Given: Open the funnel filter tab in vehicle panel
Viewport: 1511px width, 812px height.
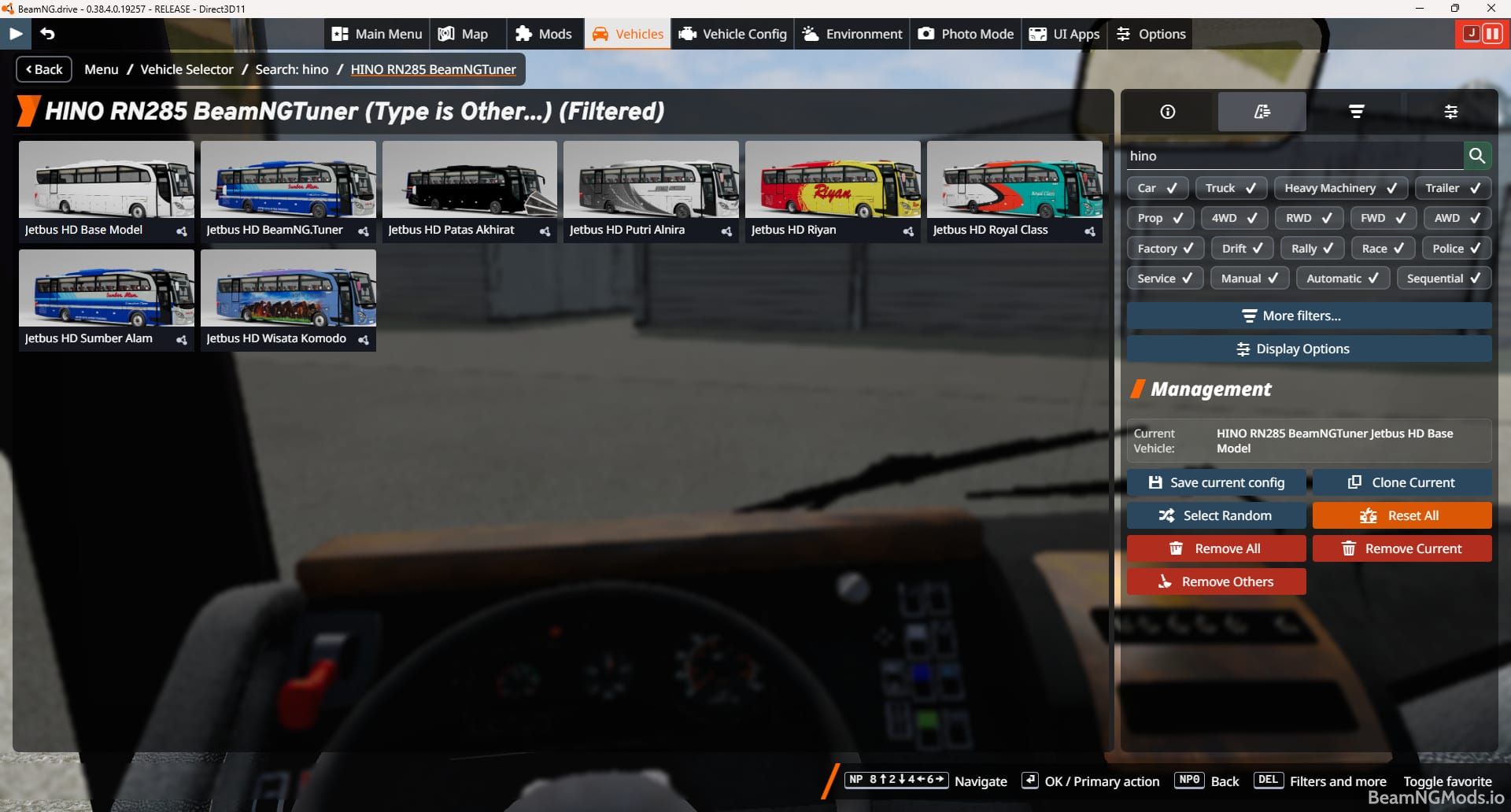Looking at the screenshot, I should pyautogui.click(x=1355, y=111).
